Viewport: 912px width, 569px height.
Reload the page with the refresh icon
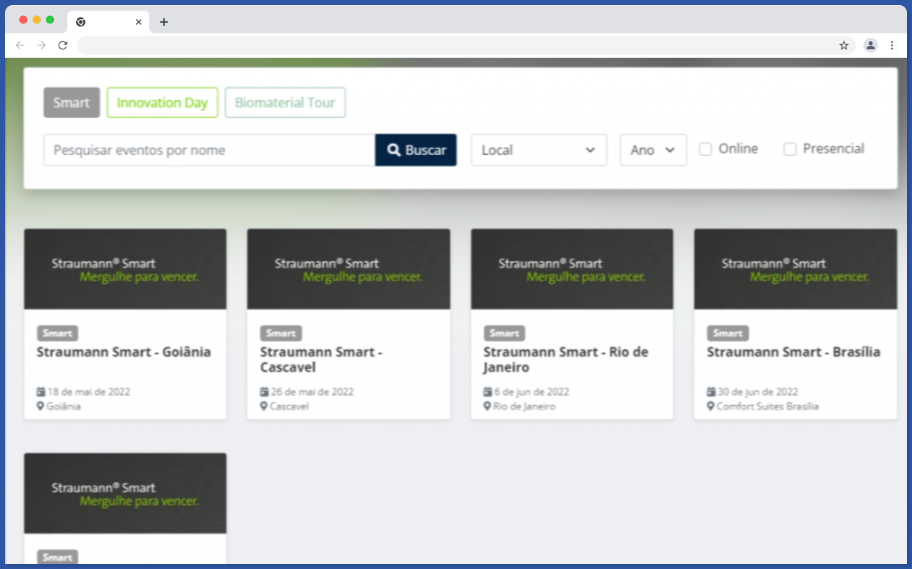tap(63, 45)
